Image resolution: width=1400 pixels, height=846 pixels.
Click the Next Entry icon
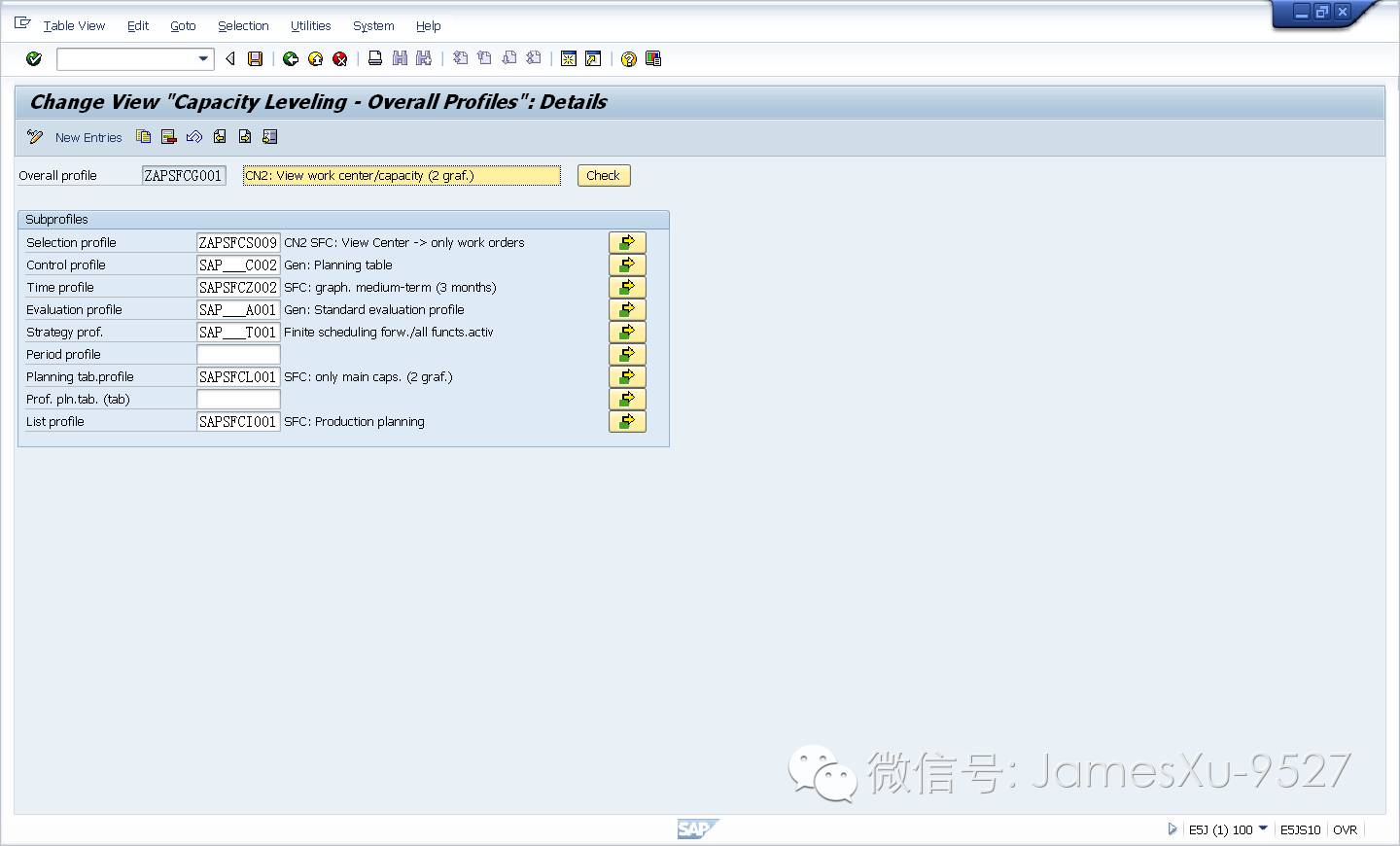pyautogui.click(x=245, y=137)
